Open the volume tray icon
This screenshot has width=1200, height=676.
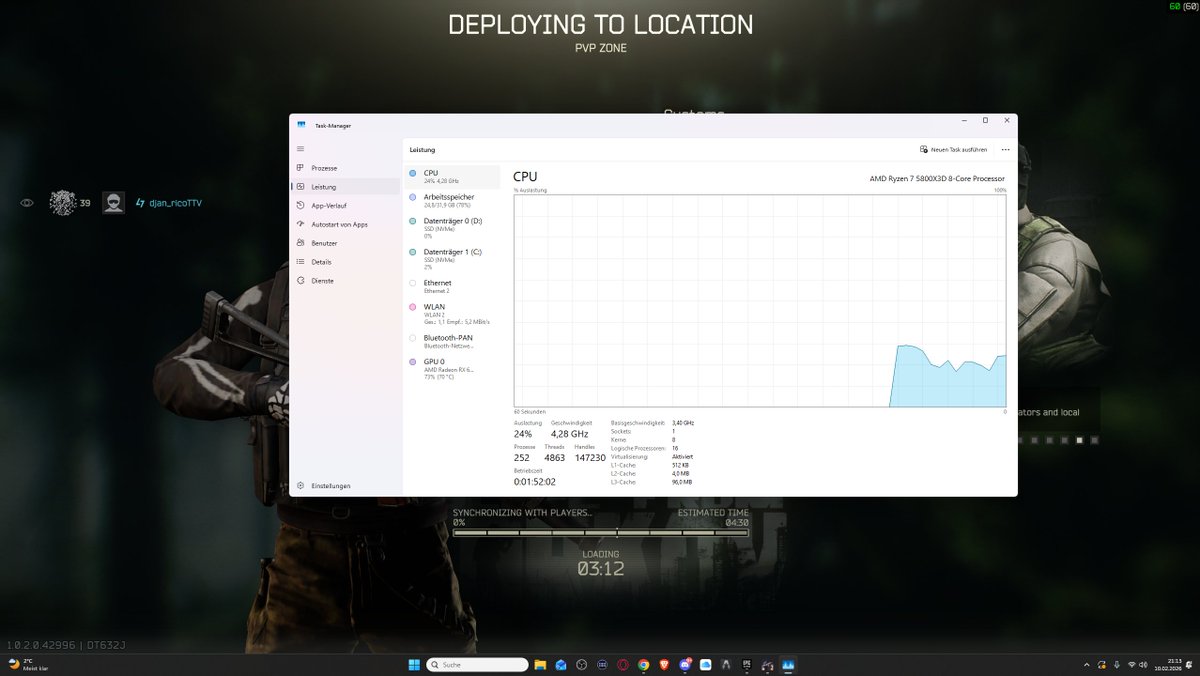(1144, 665)
